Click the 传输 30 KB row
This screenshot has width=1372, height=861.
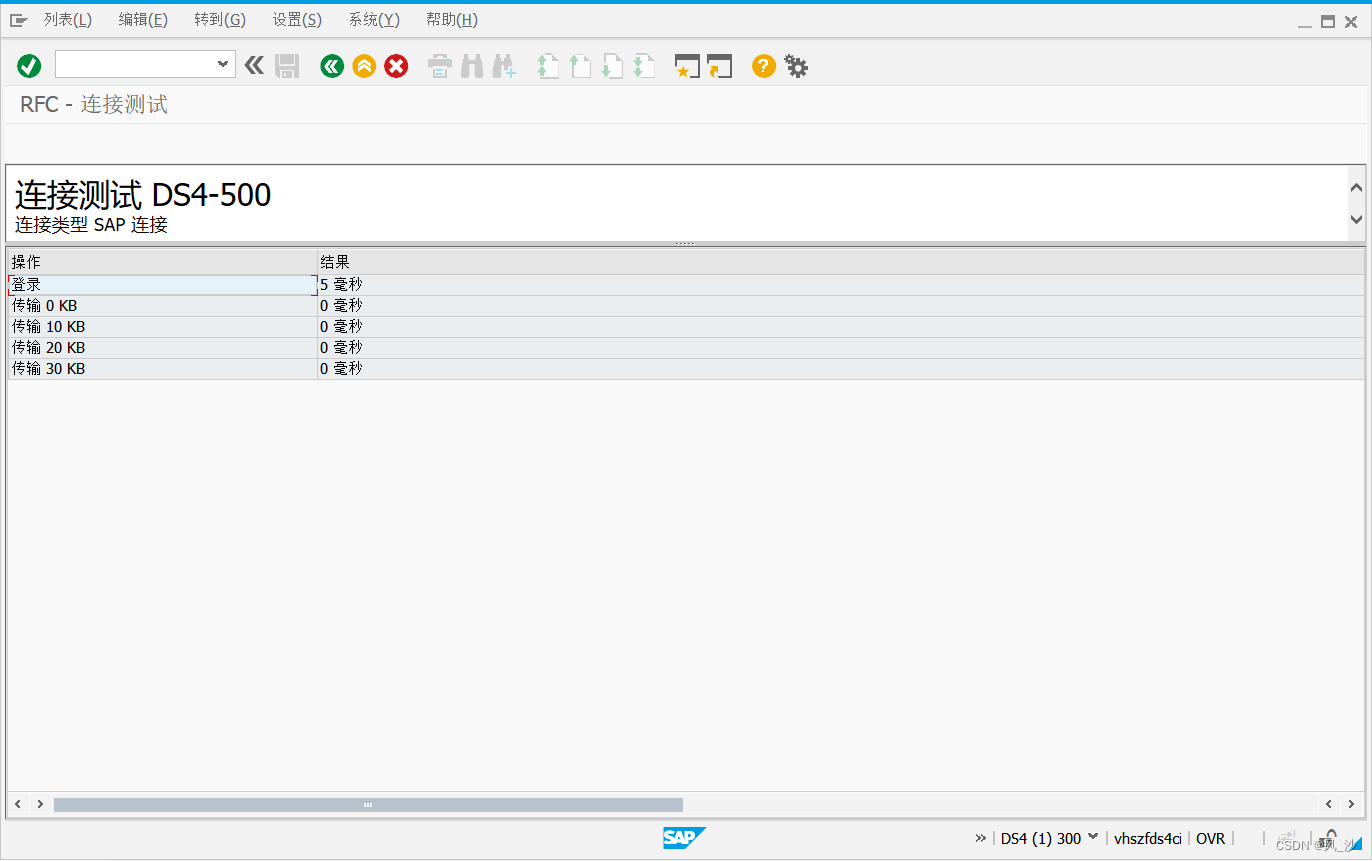686,369
